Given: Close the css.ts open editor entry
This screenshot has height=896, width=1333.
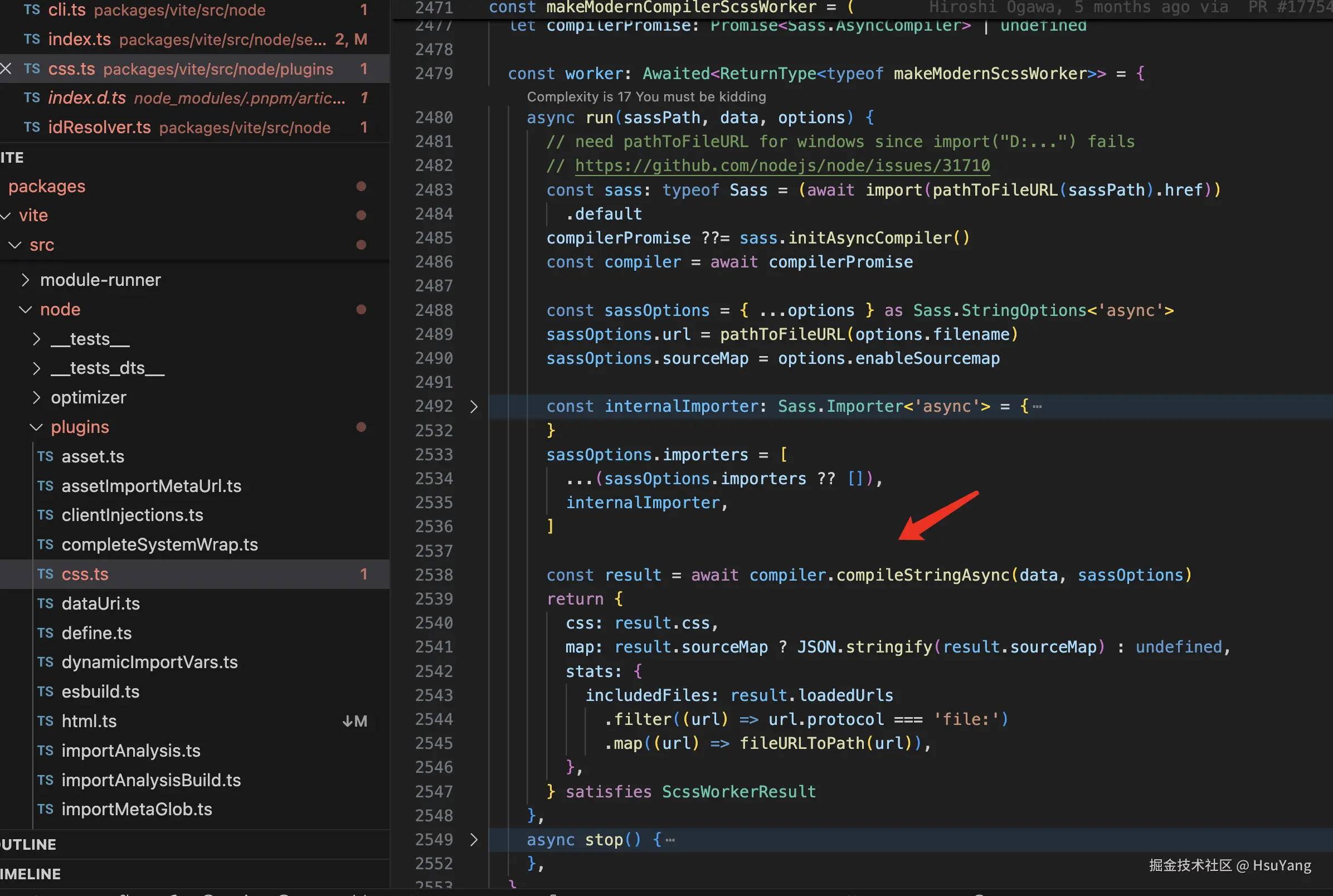Looking at the screenshot, I should [6, 69].
